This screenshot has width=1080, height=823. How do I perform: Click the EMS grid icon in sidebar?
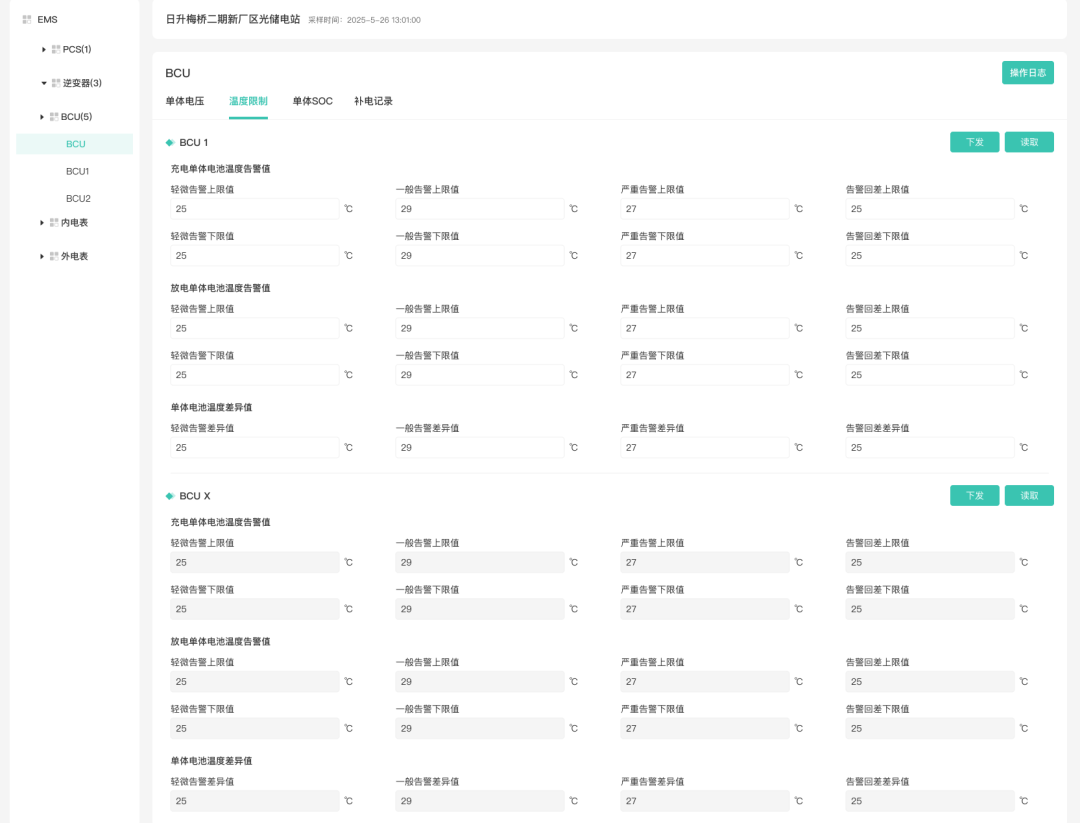[x=27, y=20]
